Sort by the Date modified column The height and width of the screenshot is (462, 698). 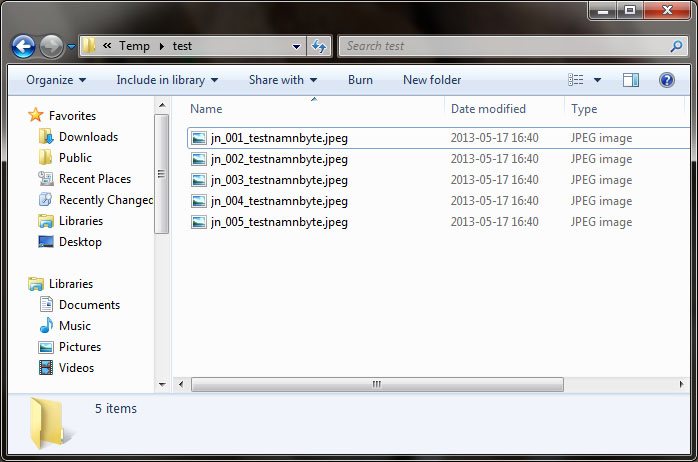click(488, 109)
